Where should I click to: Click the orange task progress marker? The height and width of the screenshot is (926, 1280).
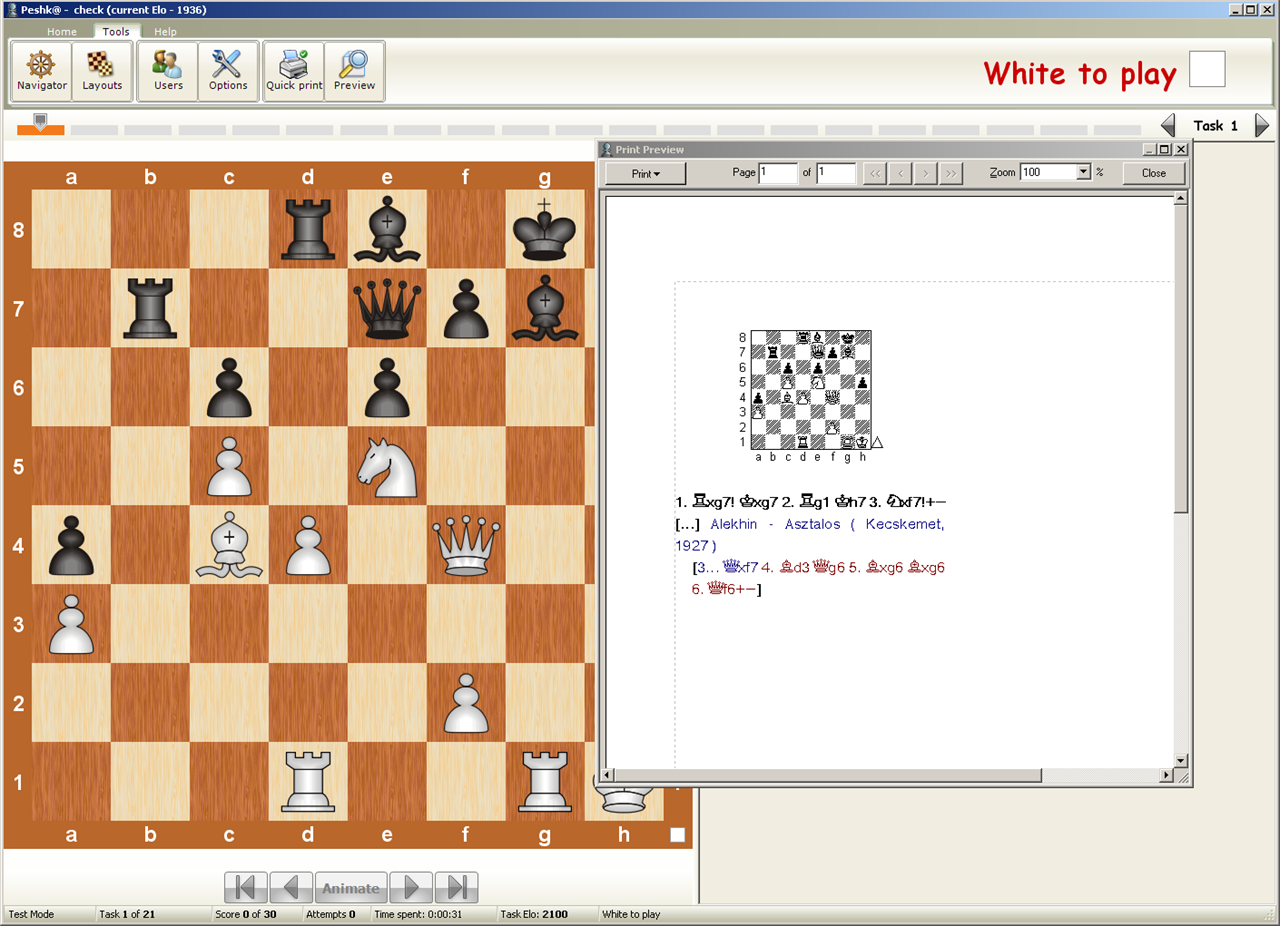click(40, 126)
